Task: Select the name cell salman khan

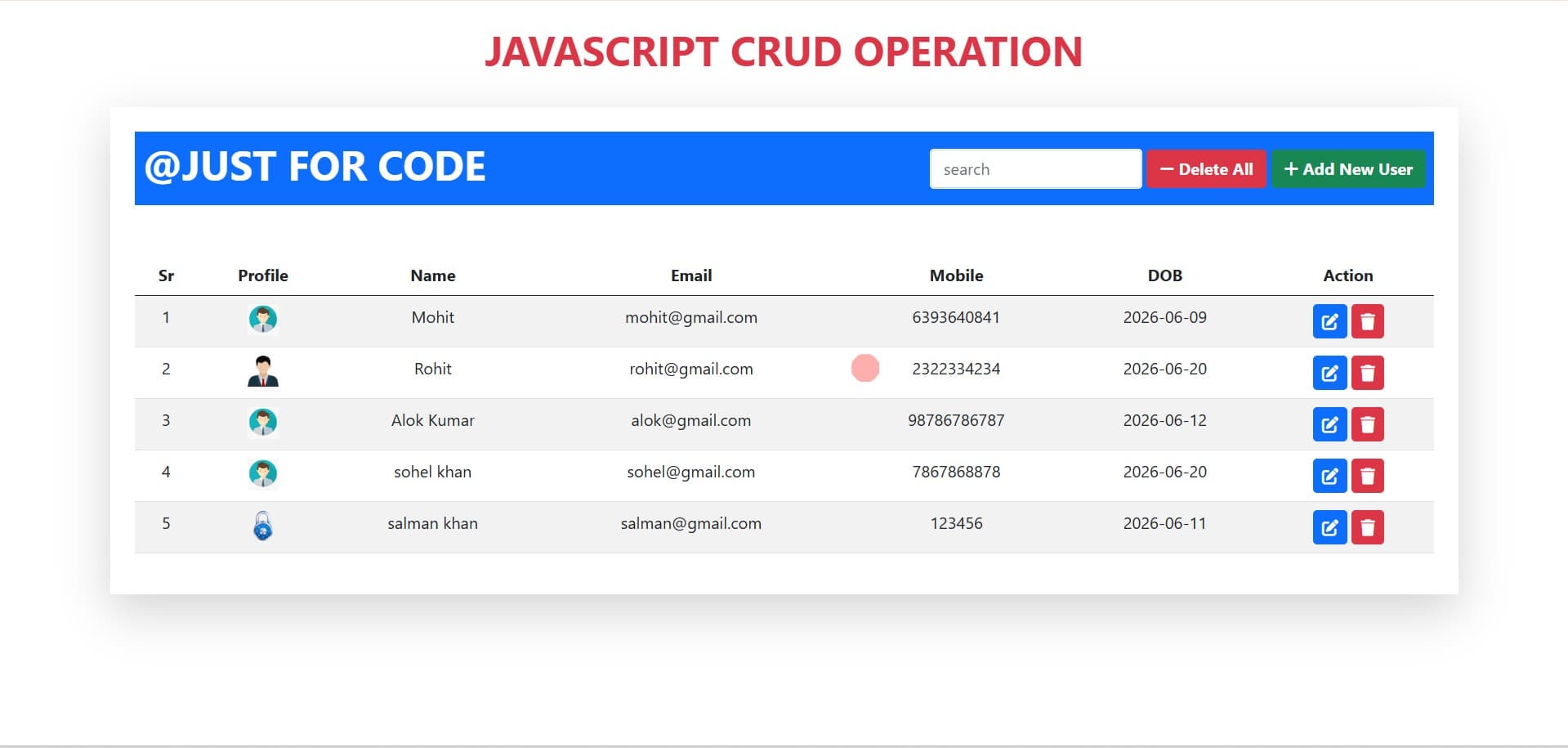Action: click(433, 523)
